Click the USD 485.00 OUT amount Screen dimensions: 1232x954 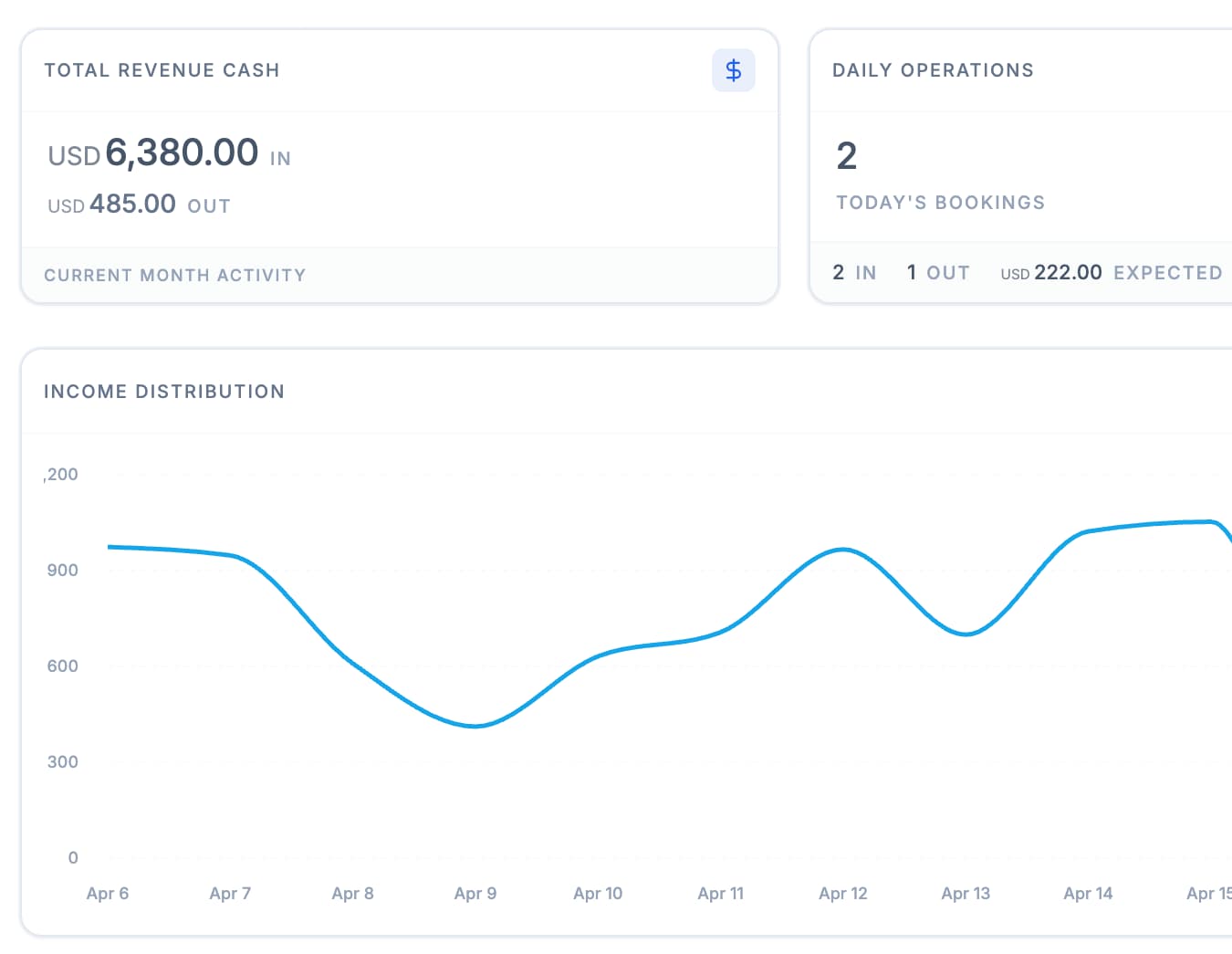[138, 204]
